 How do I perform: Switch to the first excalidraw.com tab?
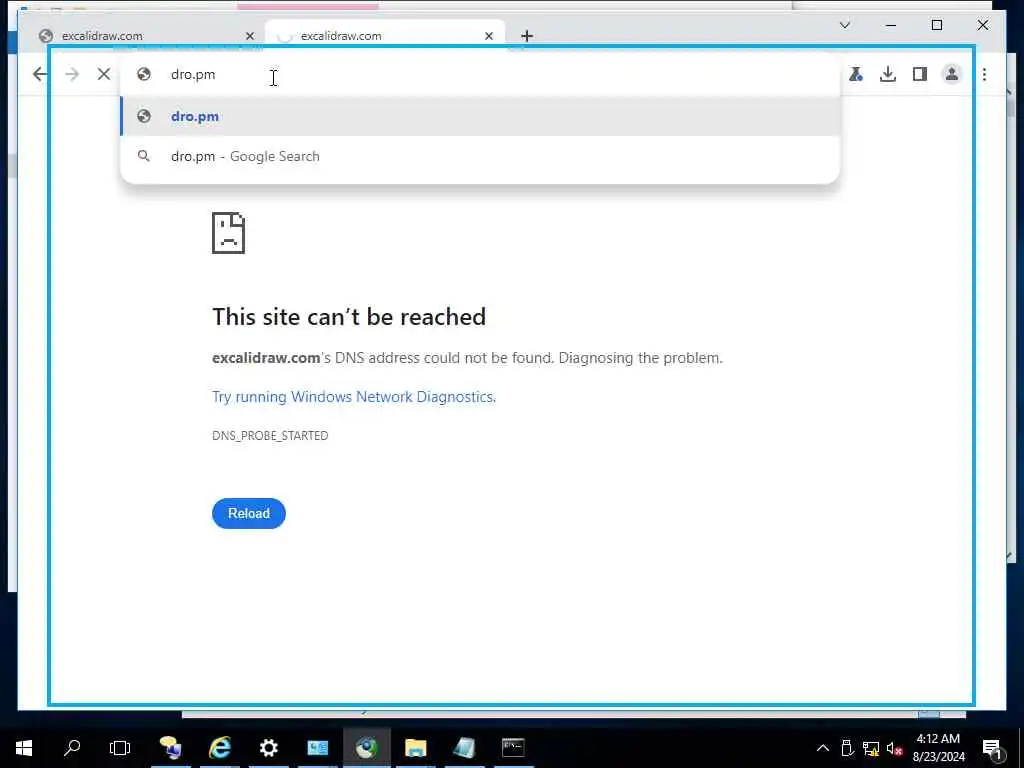click(146, 36)
